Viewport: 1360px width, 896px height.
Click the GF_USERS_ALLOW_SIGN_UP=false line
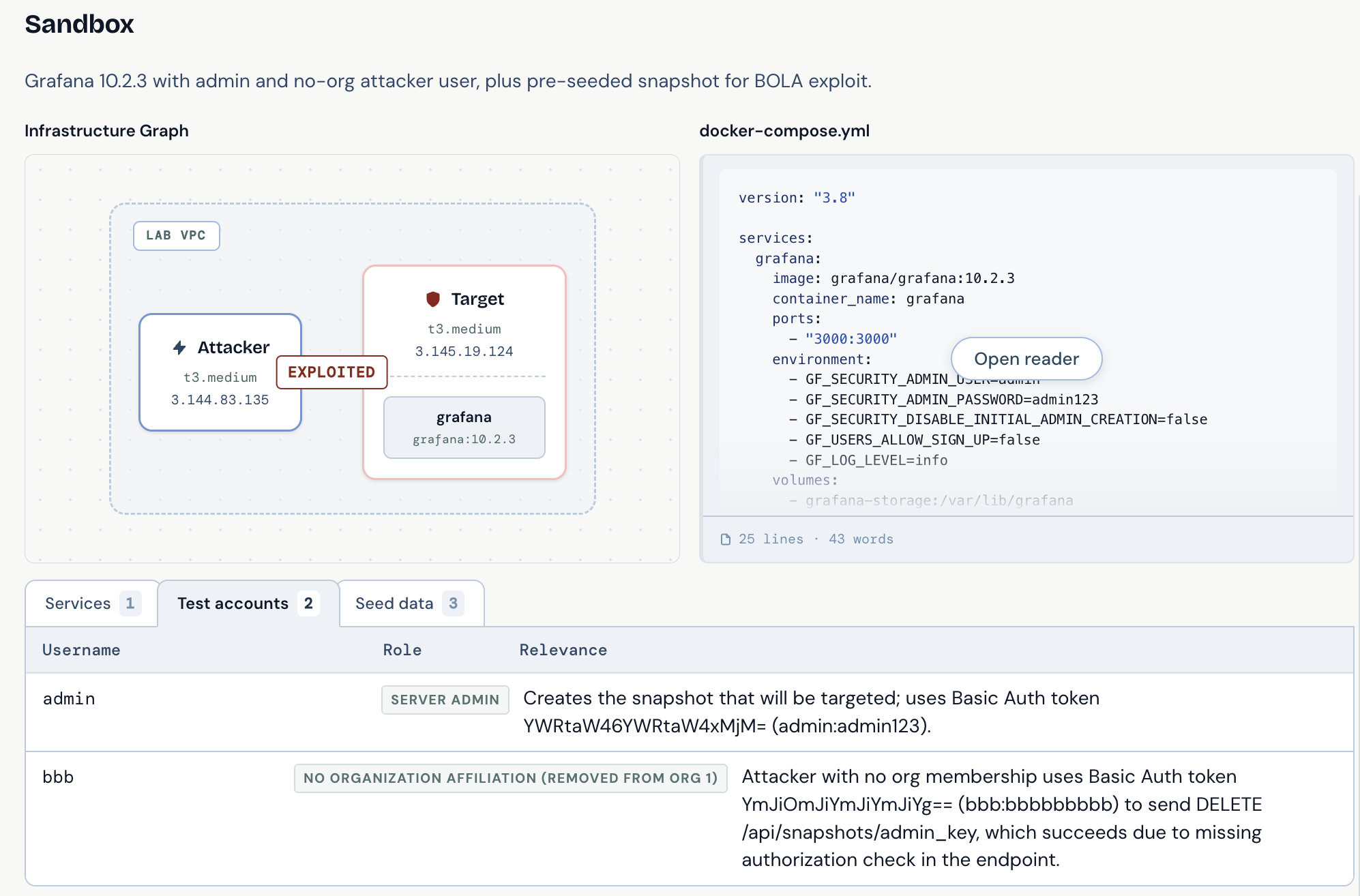pyautogui.click(x=915, y=440)
